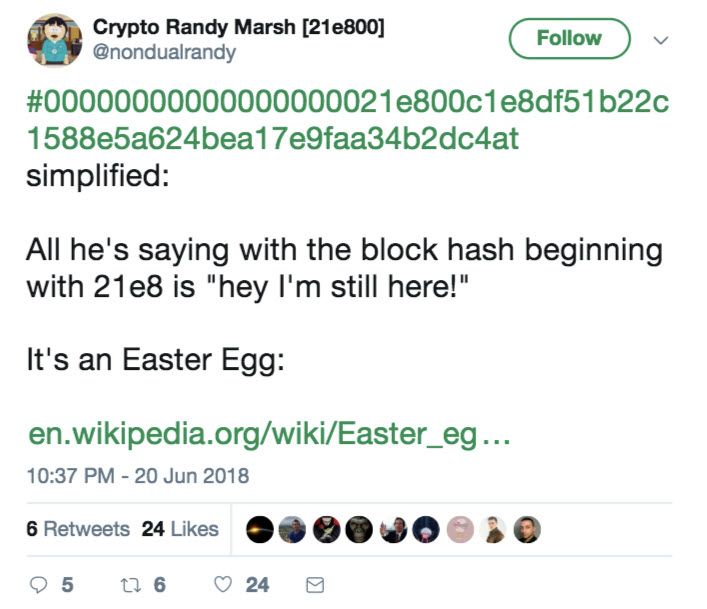
Task: Like the tweet with the heart icon
Action: [225, 584]
